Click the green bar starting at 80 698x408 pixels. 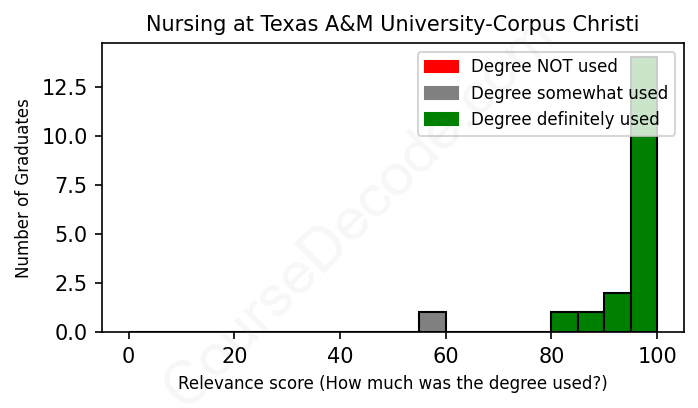[564, 322]
